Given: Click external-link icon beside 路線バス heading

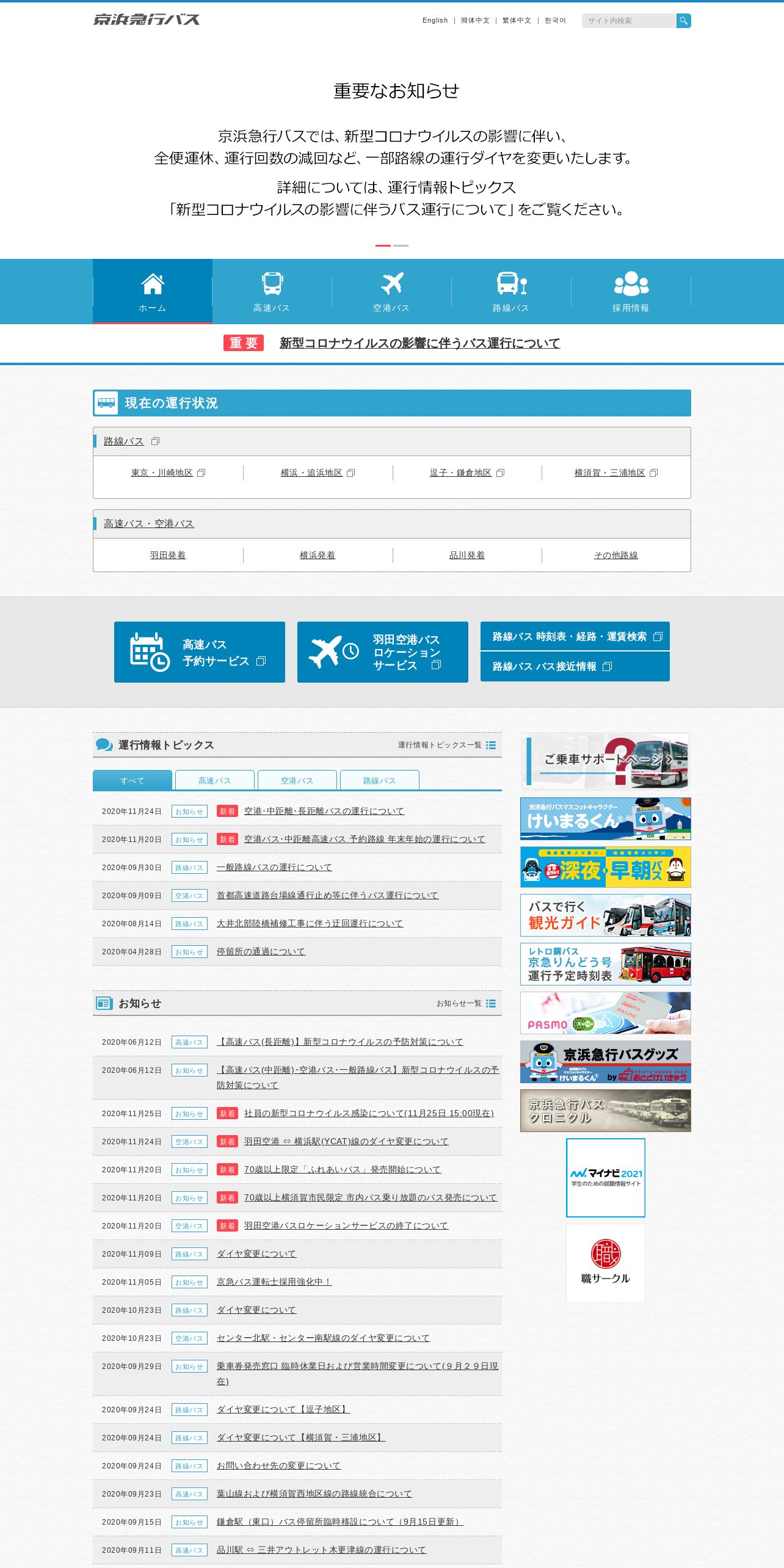Looking at the screenshot, I should [x=155, y=441].
